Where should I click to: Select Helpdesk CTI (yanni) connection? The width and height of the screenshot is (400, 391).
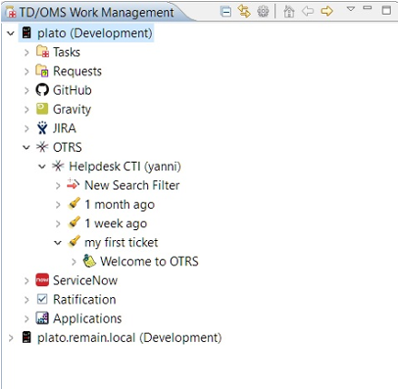point(125,166)
